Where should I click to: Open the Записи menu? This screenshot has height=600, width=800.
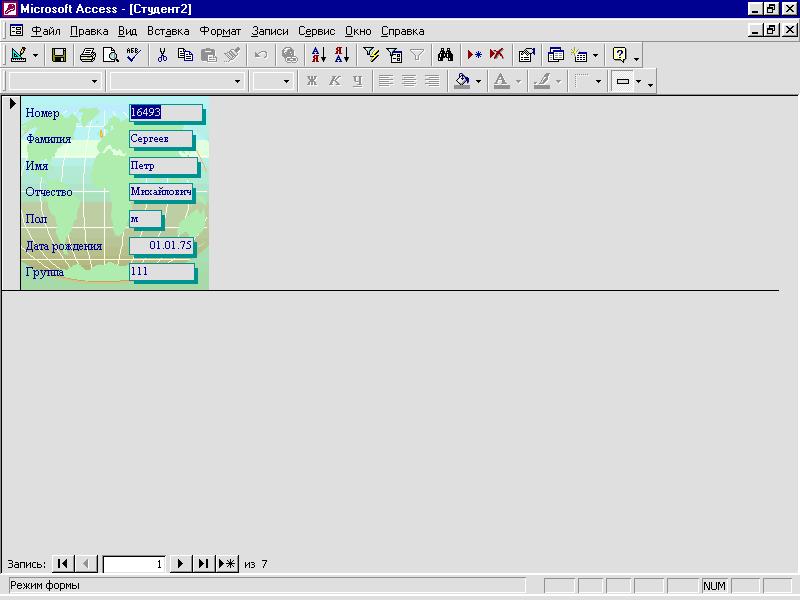click(270, 31)
